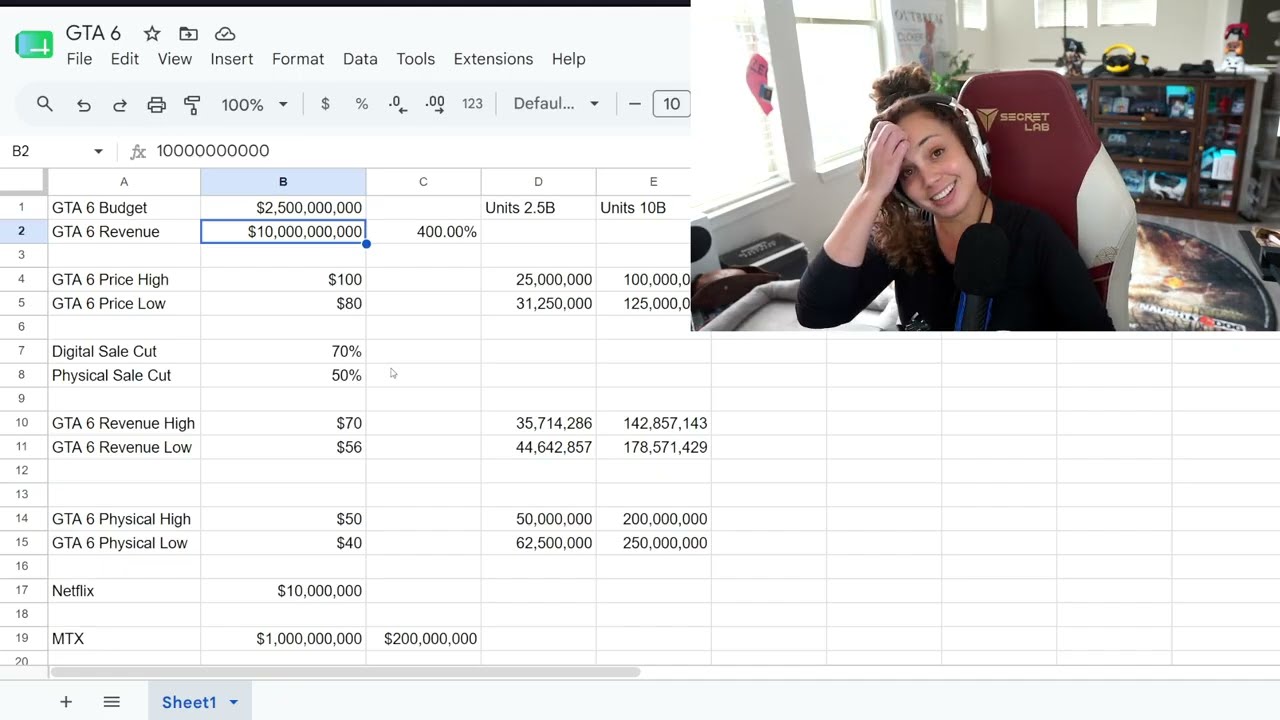This screenshot has height=720, width=1280.
Task: Open the Help menu
Action: (x=569, y=59)
